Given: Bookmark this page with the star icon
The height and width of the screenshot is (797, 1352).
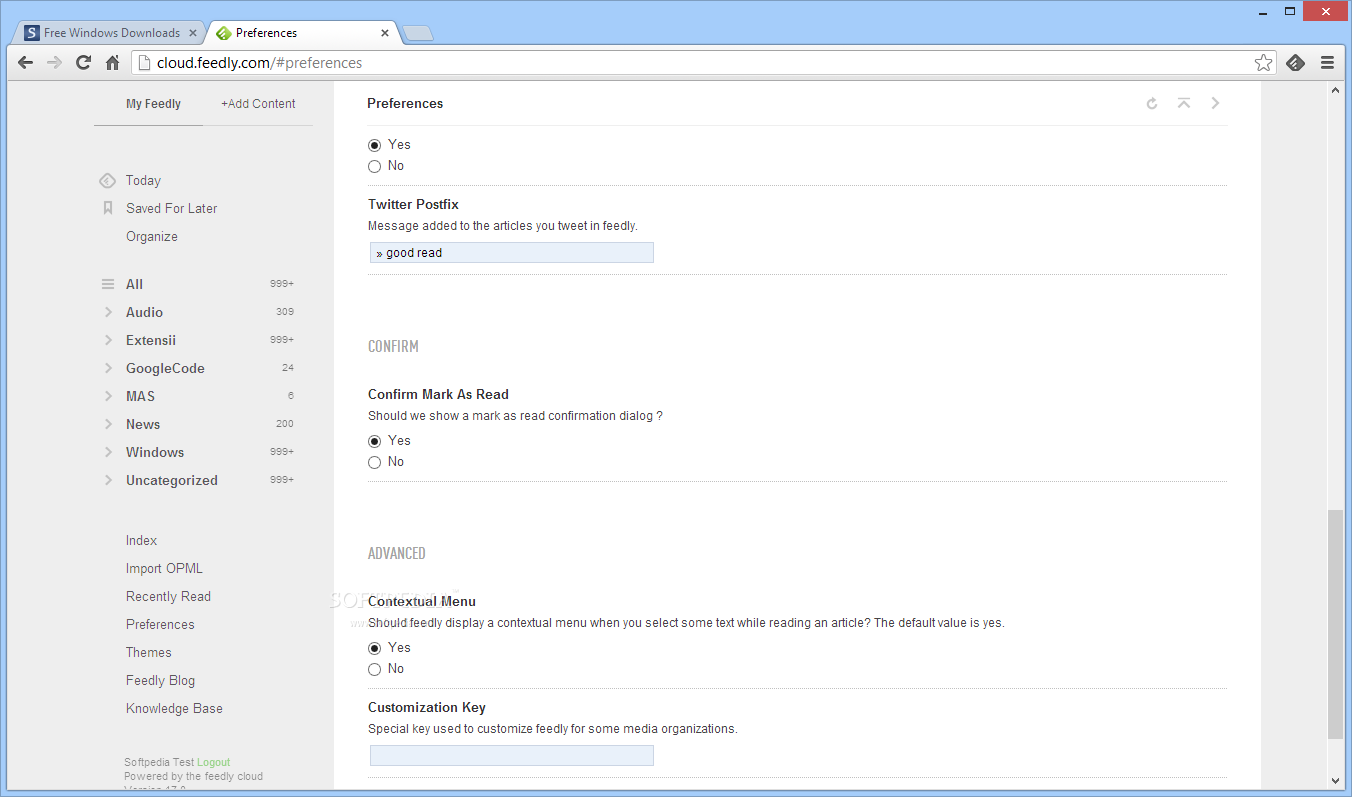Looking at the screenshot, I should pos(1263,62).
